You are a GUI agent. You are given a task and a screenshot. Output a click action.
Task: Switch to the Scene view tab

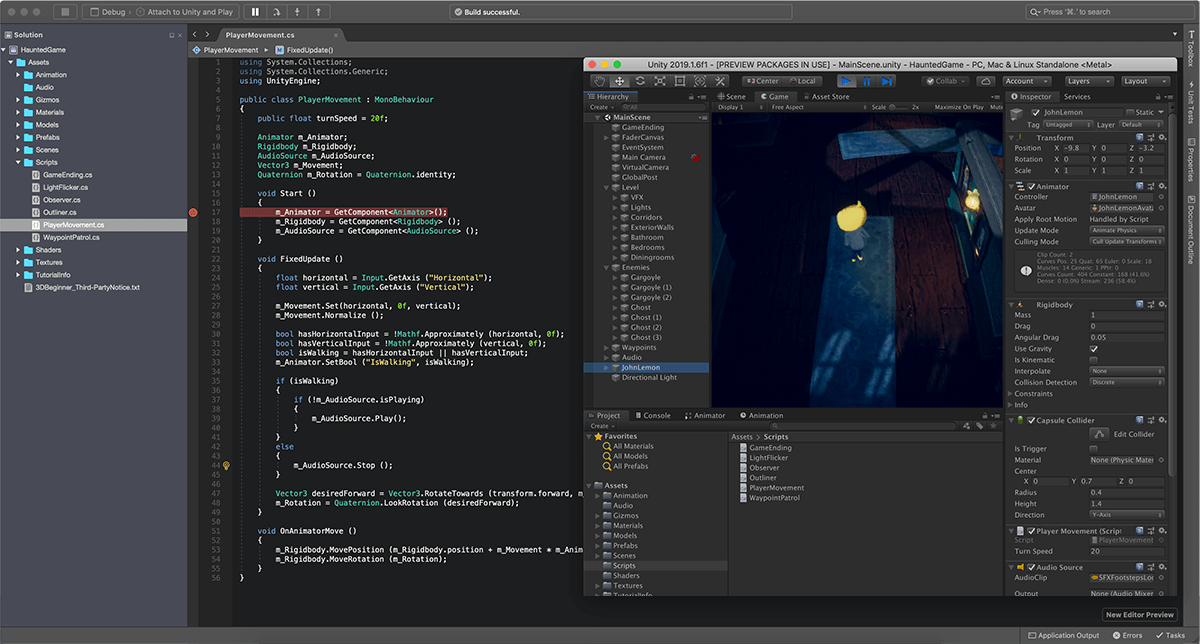point(731,97)
